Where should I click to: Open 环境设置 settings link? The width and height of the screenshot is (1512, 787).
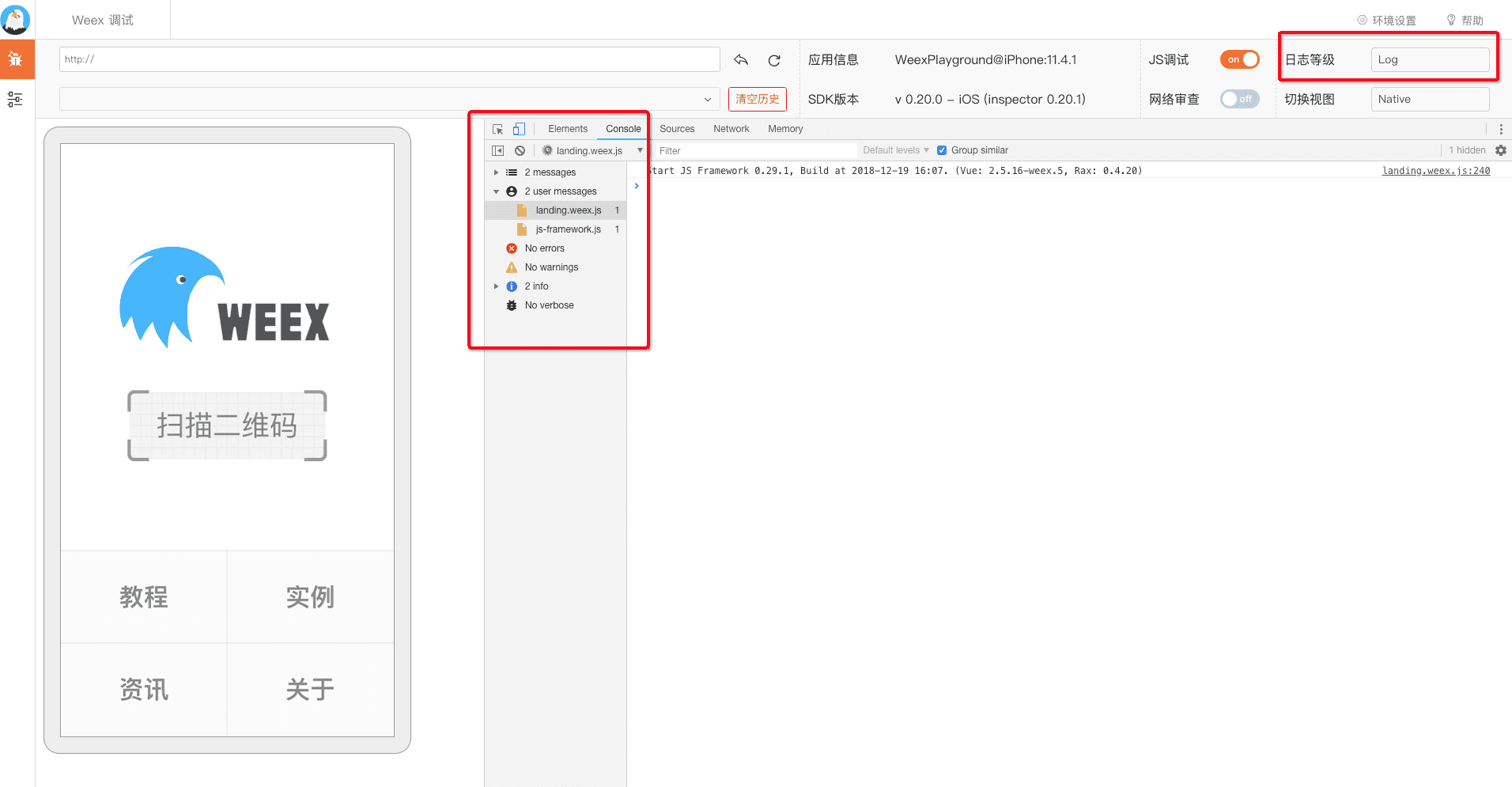click(x=1386, y=21)
